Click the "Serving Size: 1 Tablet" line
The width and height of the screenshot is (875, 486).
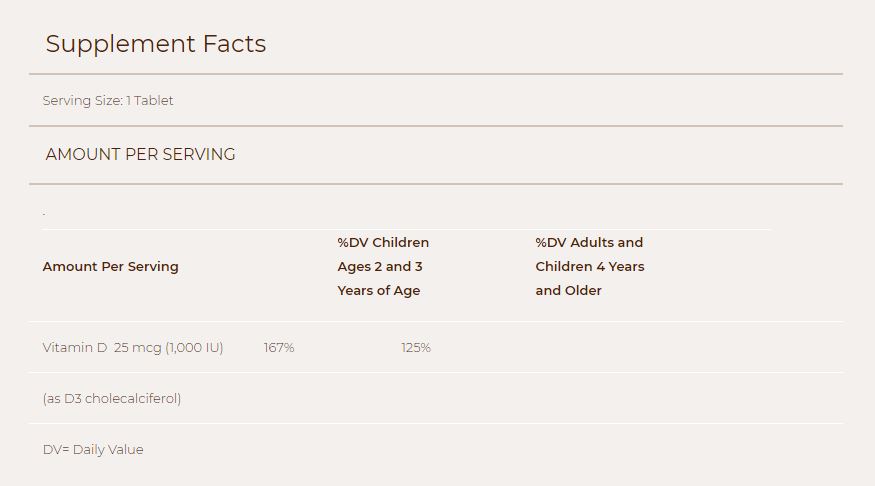click(x=108, y=101)
